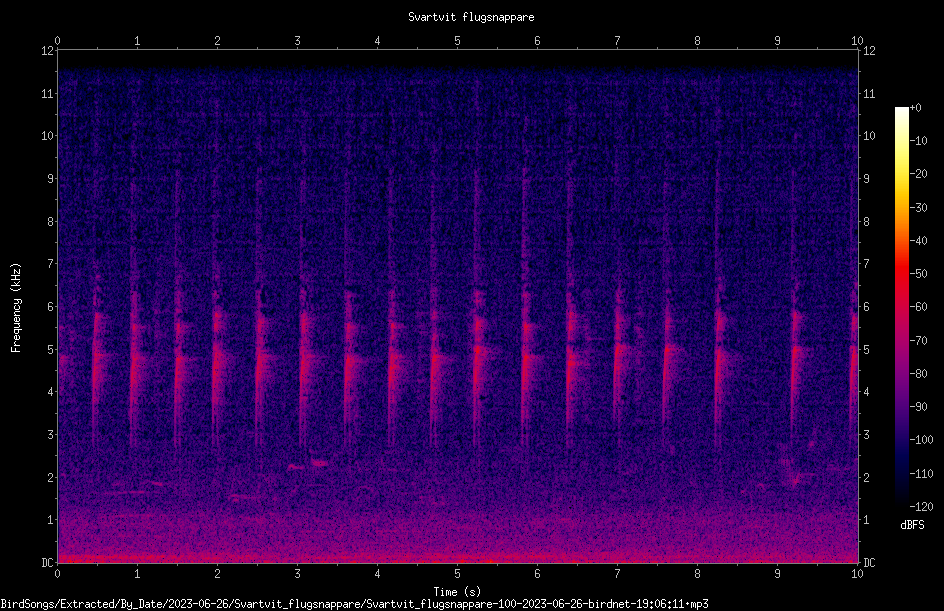Click the title 'Svartvit flugsnappare'
944x611 pixels.
pos(471,17)
